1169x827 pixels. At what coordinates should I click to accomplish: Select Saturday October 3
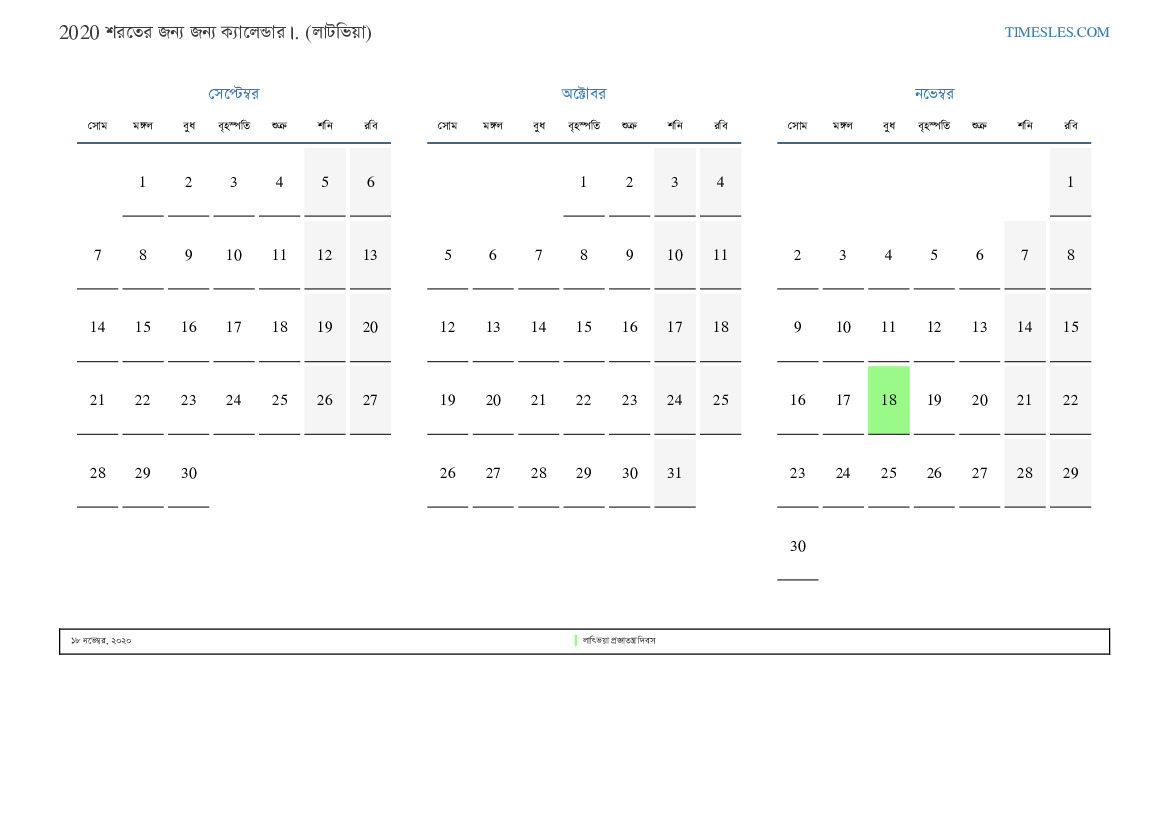pos(674,182)
